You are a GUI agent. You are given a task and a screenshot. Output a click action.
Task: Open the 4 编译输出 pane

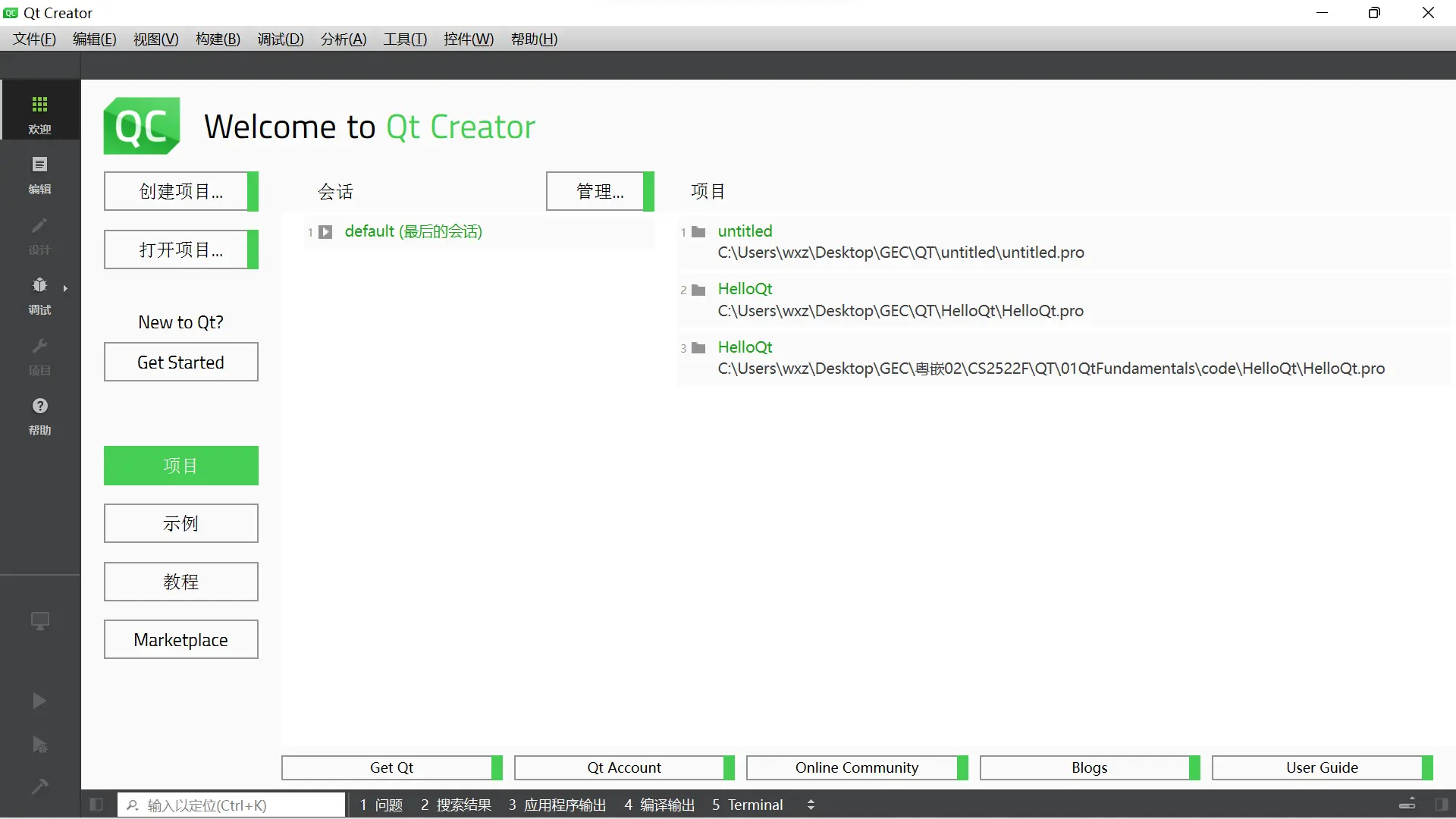pos(660,805)
